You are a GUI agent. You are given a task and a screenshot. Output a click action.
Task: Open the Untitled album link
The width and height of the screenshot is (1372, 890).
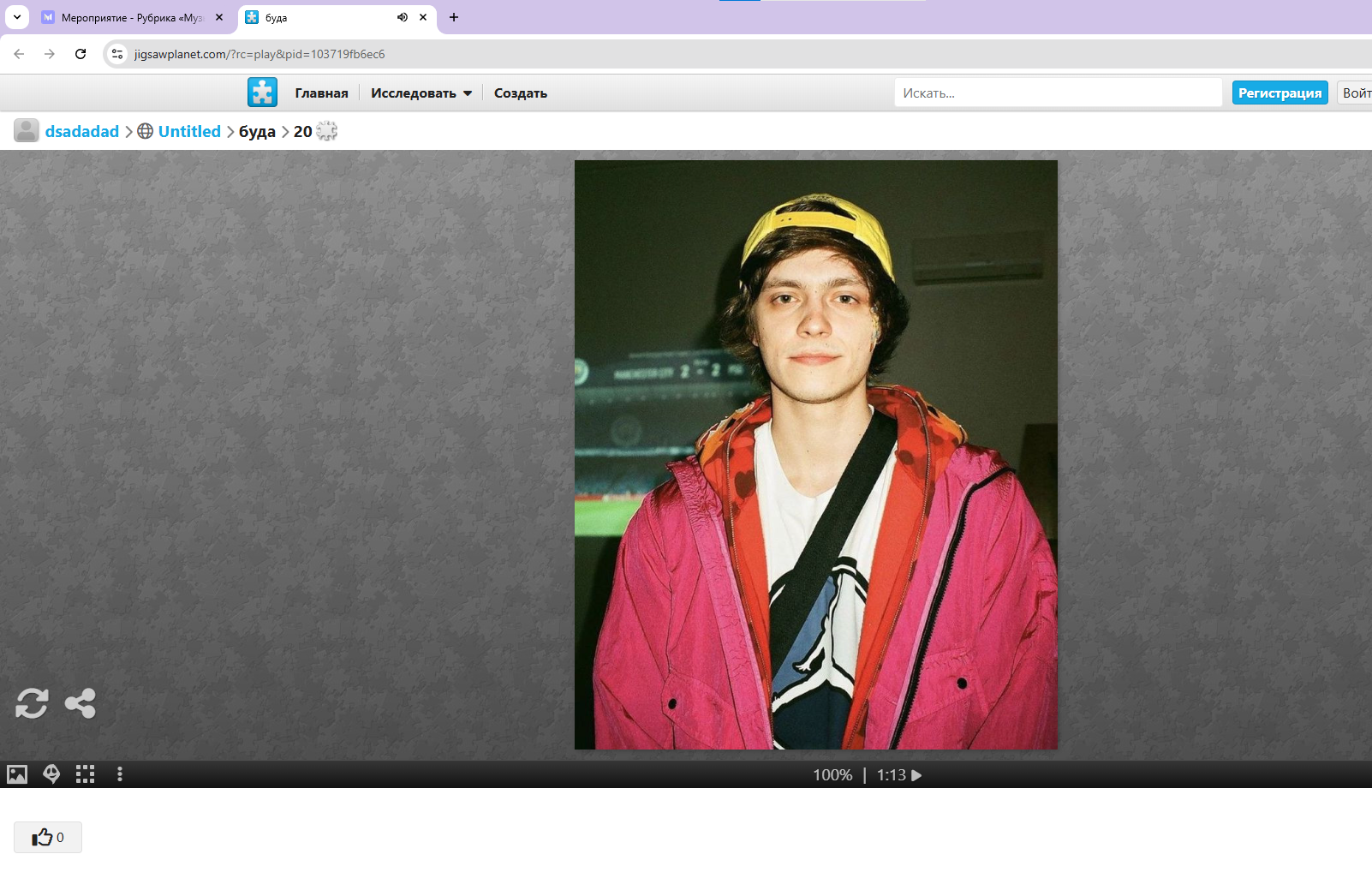pos(189,131)
